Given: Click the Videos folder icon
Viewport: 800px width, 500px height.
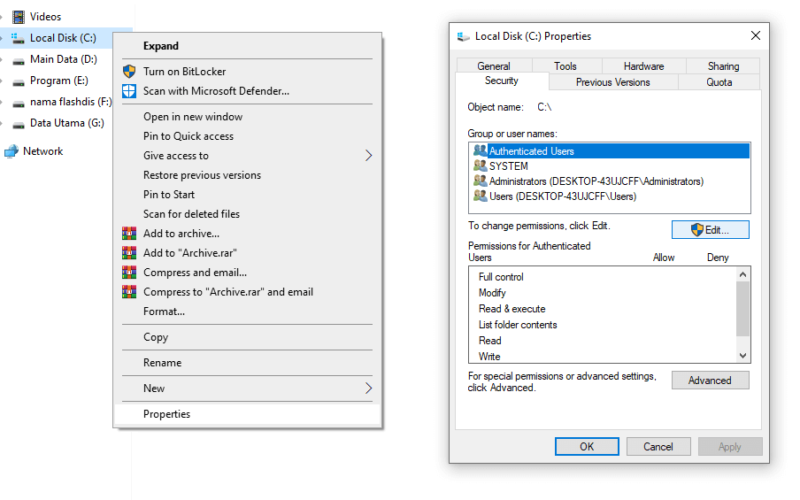Looking at the screenshot, I should click(x=18, y=17).
